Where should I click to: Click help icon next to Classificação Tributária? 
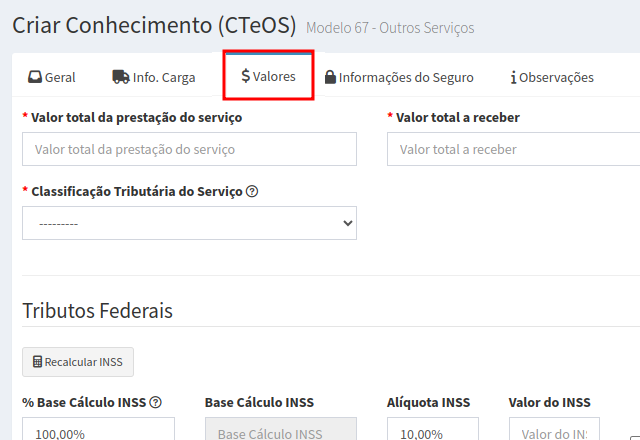(x=252, y=191)
